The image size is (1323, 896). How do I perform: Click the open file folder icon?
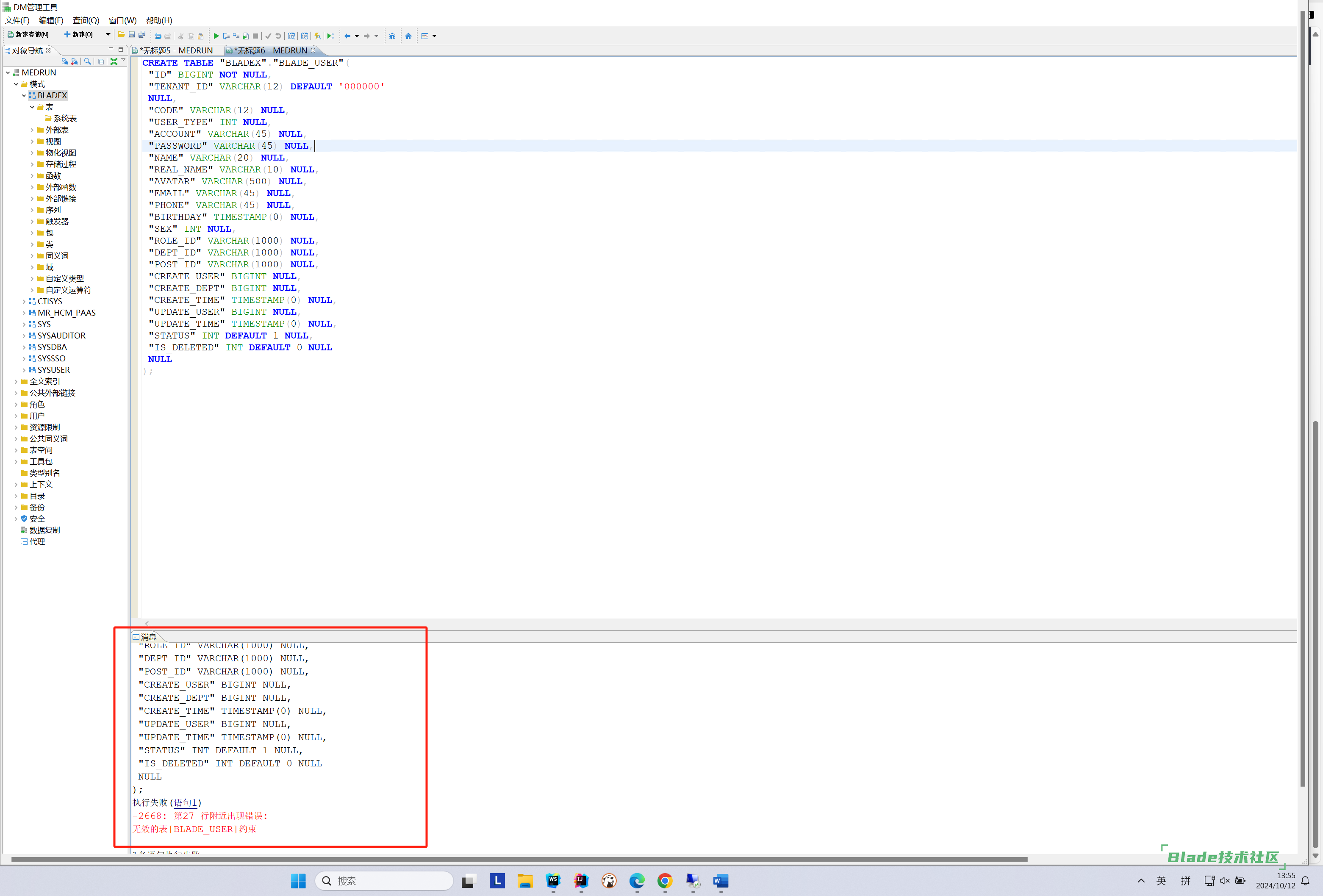pos(121,35)
